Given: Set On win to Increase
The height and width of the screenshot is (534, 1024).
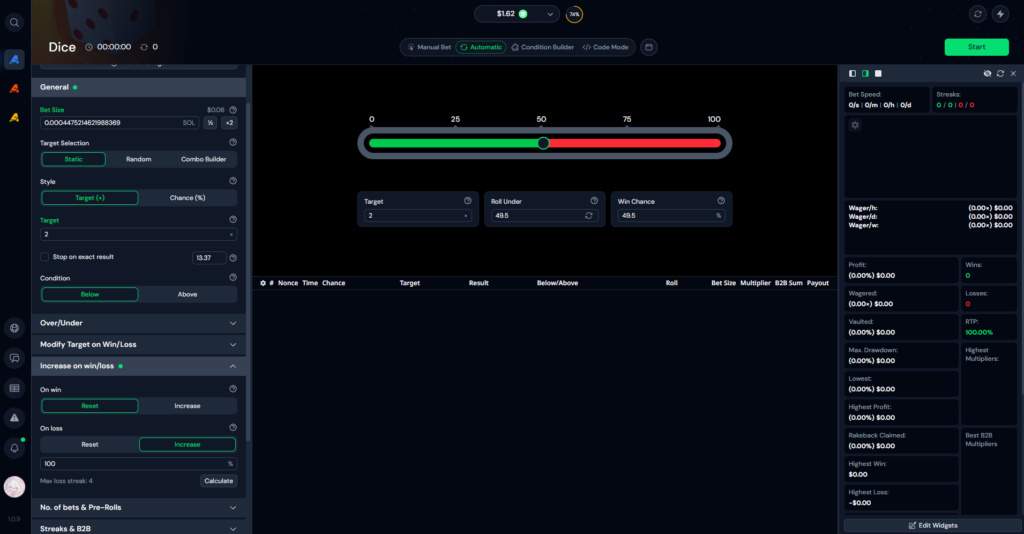Looking at the screenshot, I should (187, 406).
